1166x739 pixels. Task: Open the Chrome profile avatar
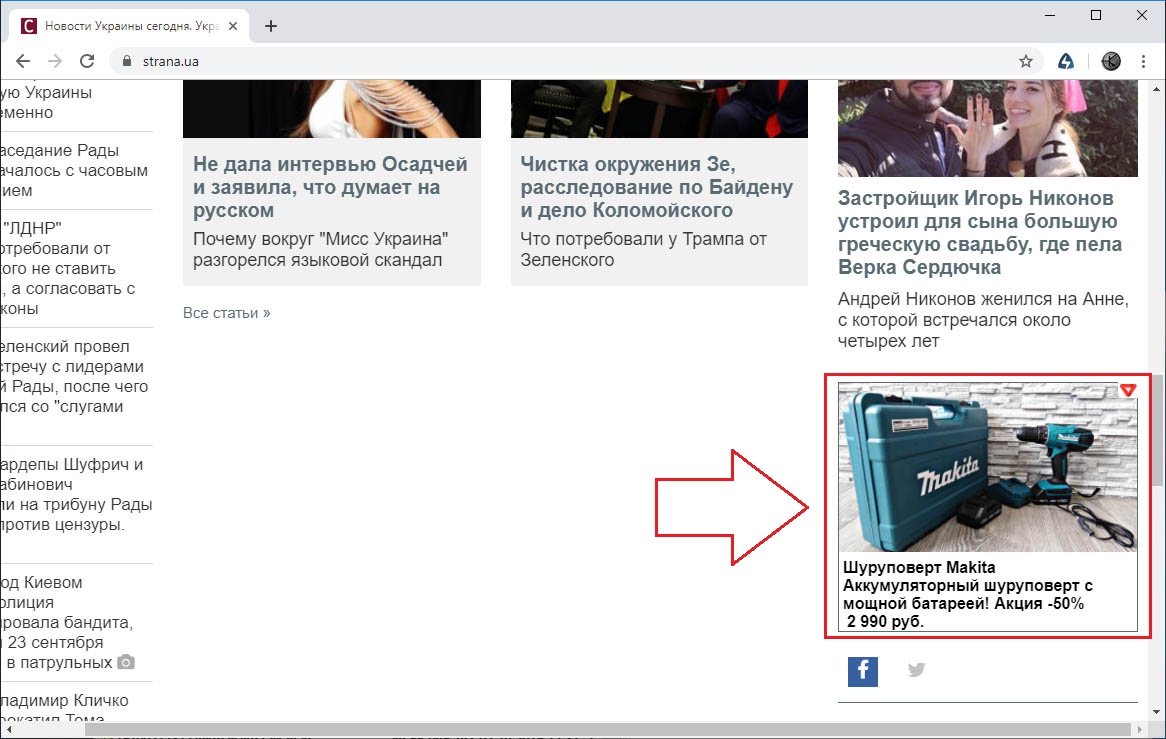click(x=1111, y=61)
